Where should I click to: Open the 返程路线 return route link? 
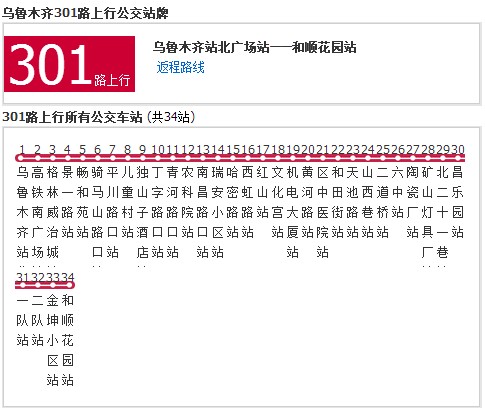(180, 67)
